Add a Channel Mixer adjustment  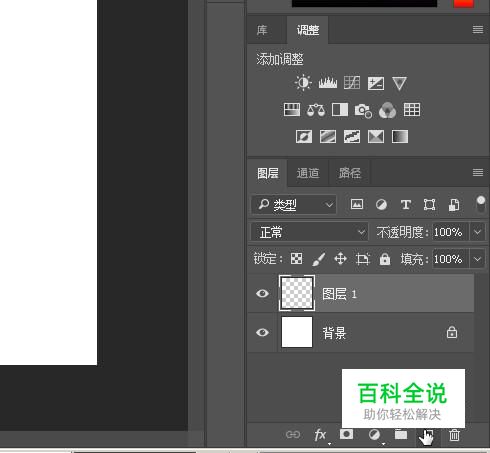pyautogui.click(x=387, y=110)
